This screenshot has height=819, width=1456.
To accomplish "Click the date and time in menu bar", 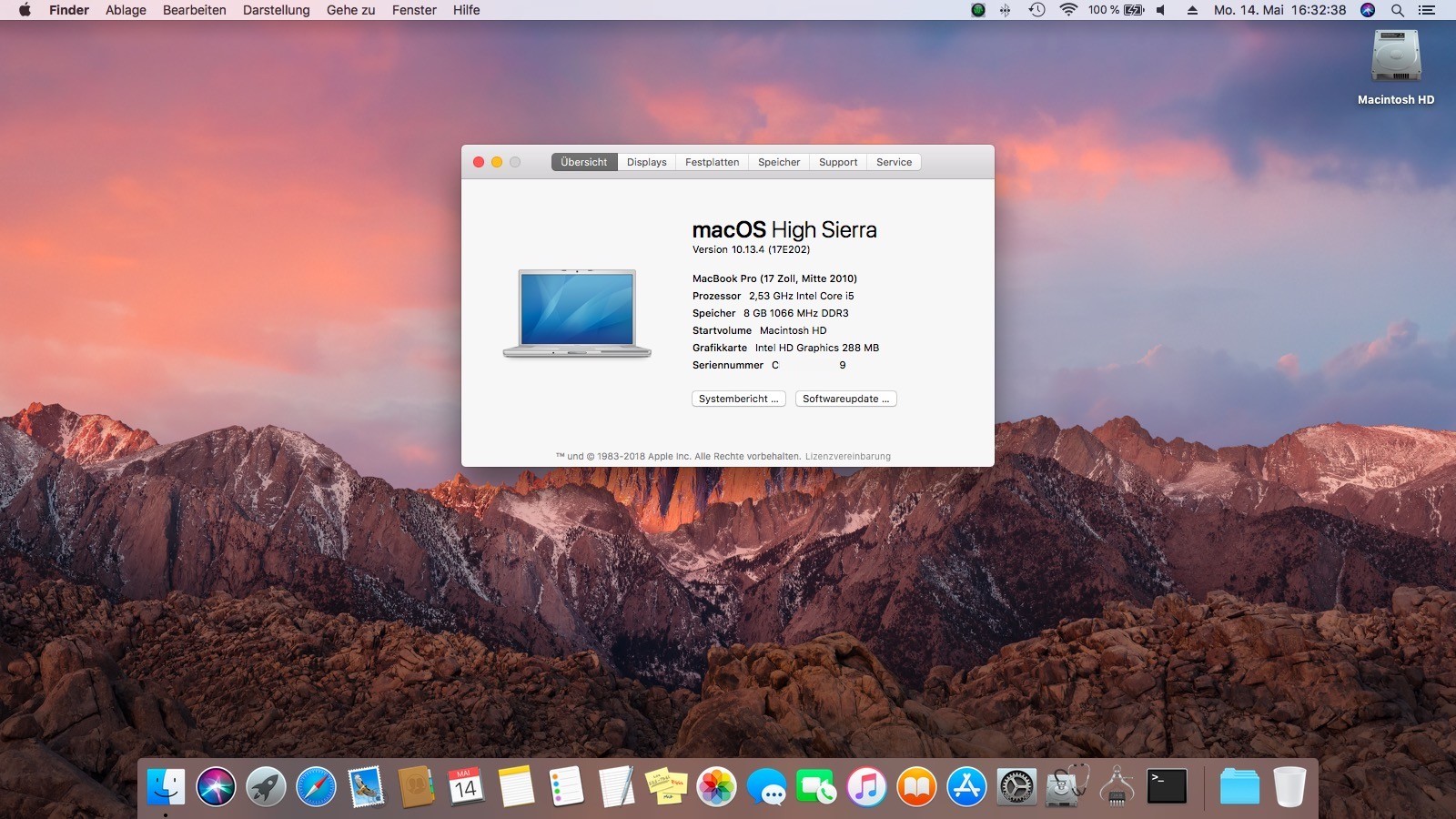I will [x=1279, y=10].
